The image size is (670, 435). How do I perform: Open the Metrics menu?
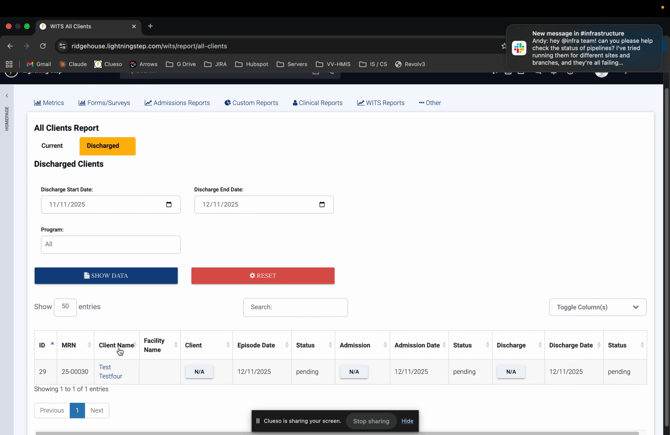[x=49, y=103]
